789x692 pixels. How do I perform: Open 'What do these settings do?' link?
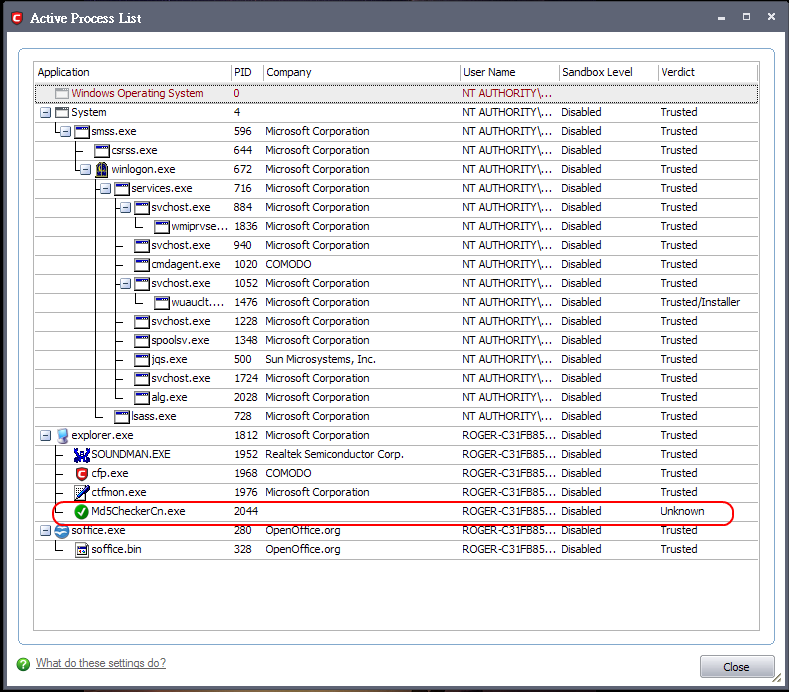point(101,663)
